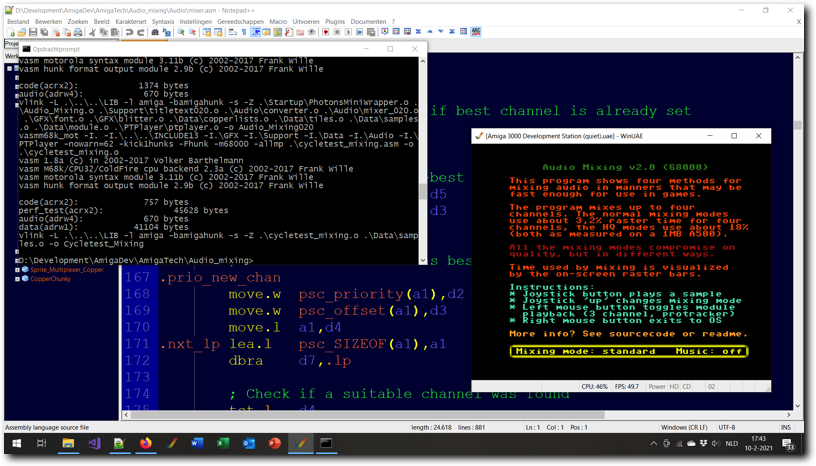Open Windows Start menu
This screenshot has height=466, width=816.
16,443
